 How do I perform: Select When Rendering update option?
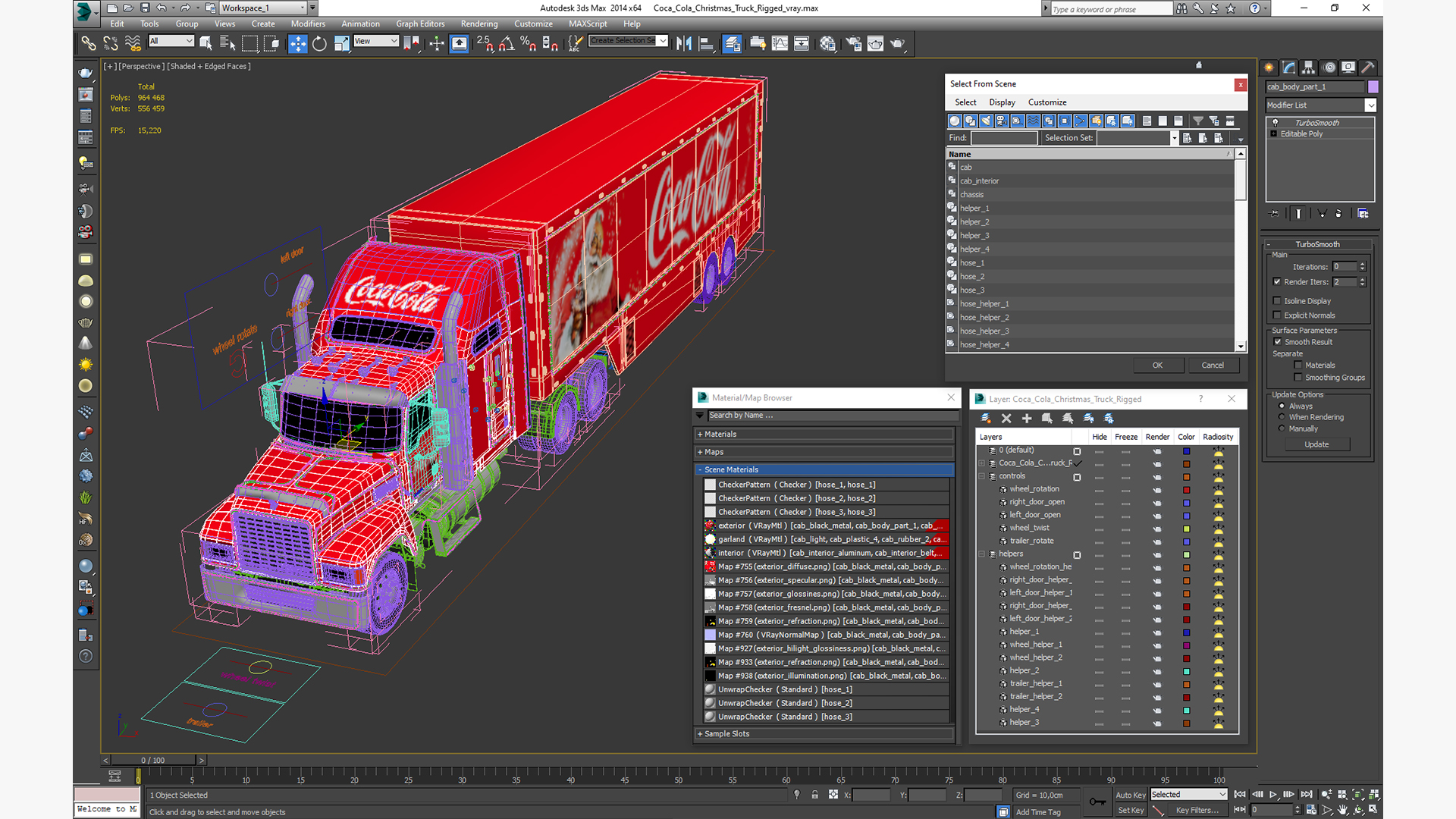[x=1282, y=417]
